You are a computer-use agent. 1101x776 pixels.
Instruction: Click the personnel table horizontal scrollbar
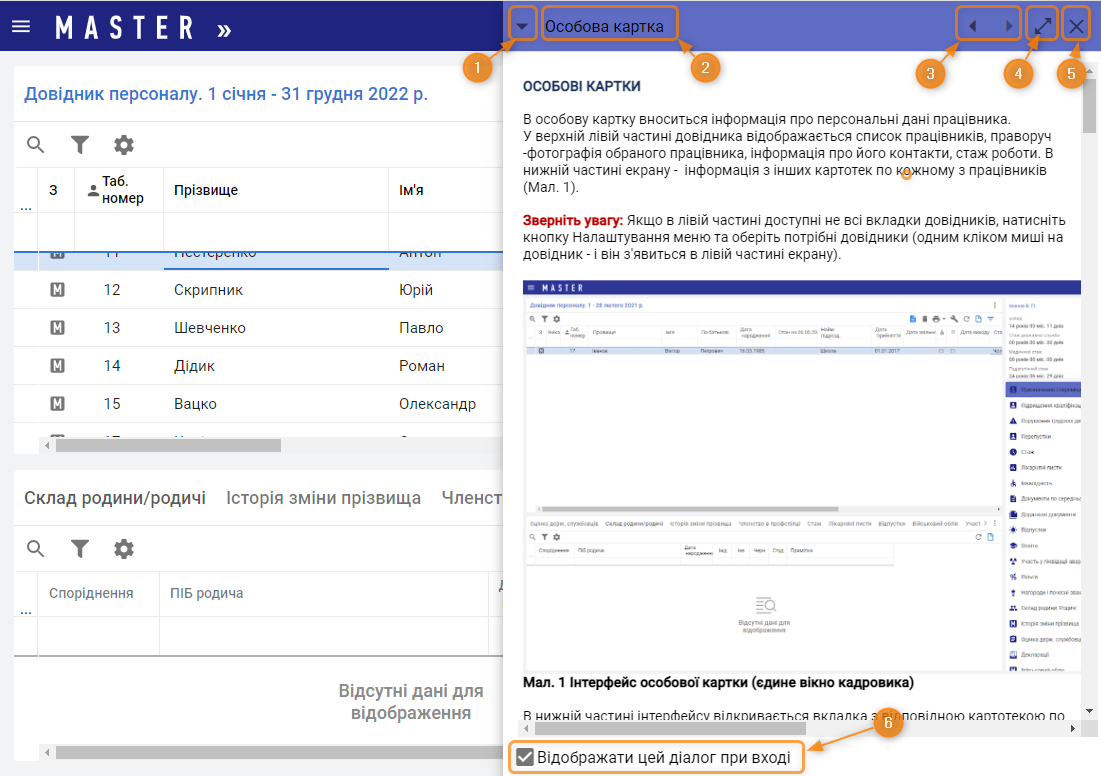pyautogui.click(x=168, y=446)
